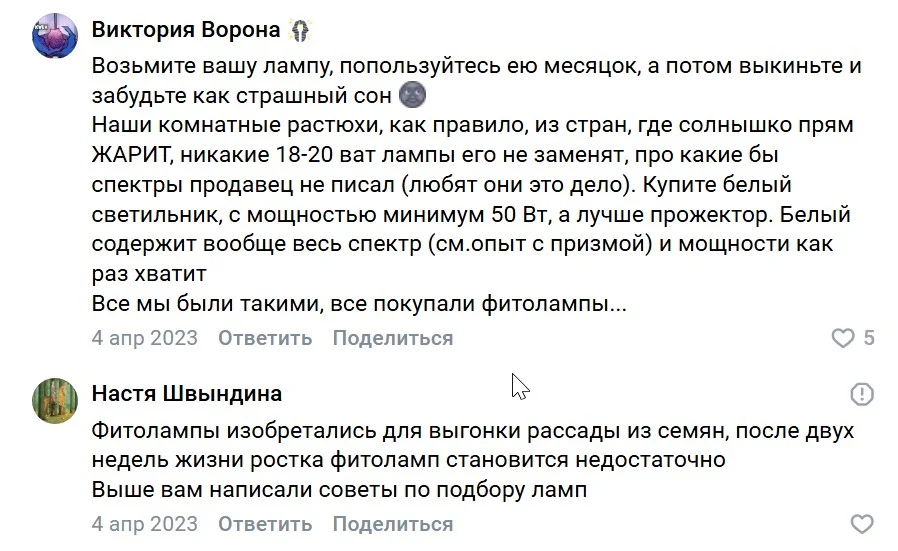Like Настя Швындина's comment with the heart
This screenshot has width=898, height=551.
pos(862,524)
